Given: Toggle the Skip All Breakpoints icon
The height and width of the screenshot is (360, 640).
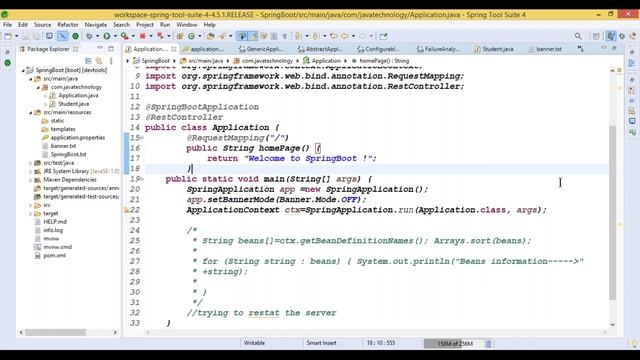Looking at the screenshot, I should point(62,36).
